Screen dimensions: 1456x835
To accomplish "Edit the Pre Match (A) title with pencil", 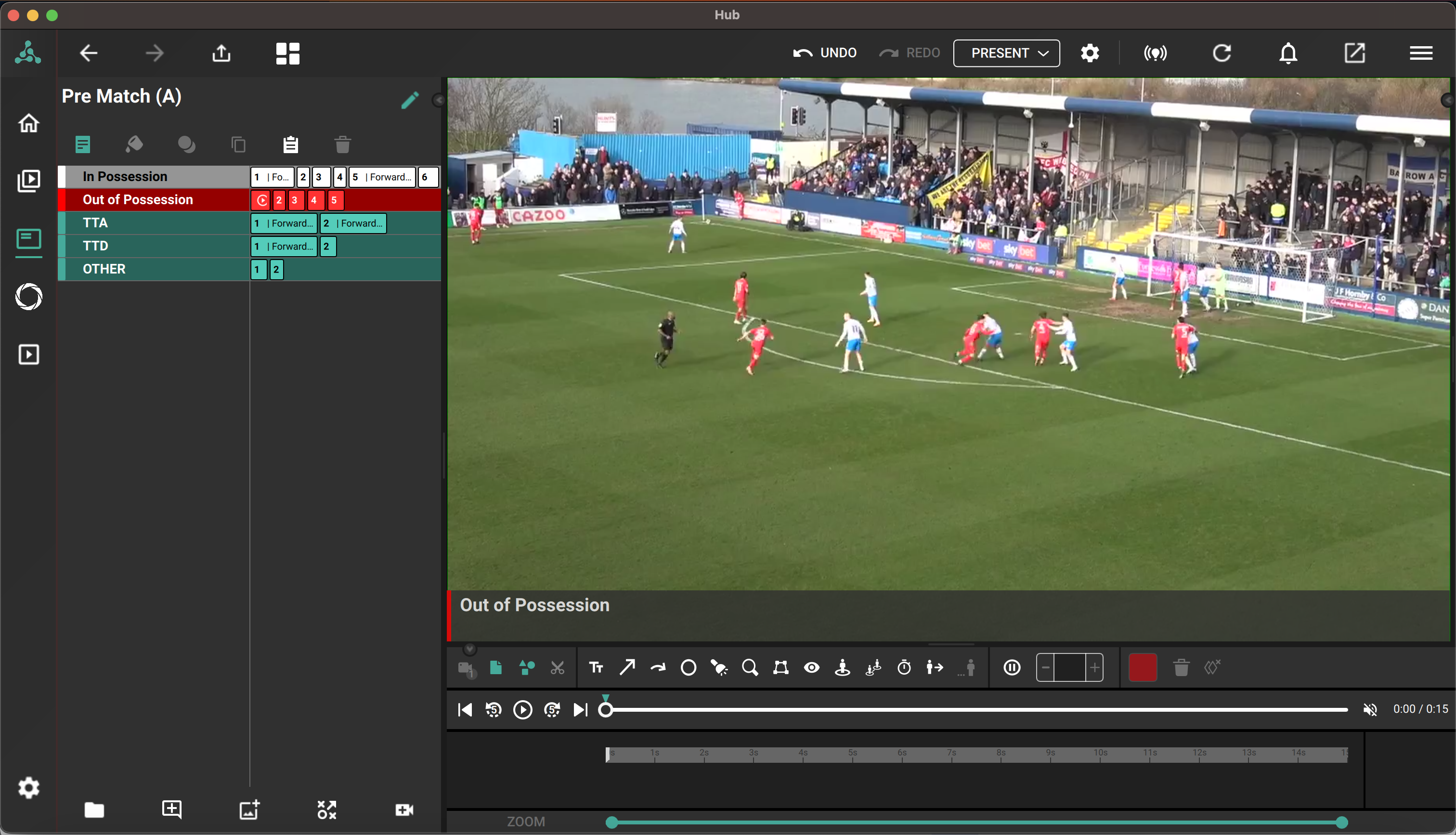I will point(410,100).
